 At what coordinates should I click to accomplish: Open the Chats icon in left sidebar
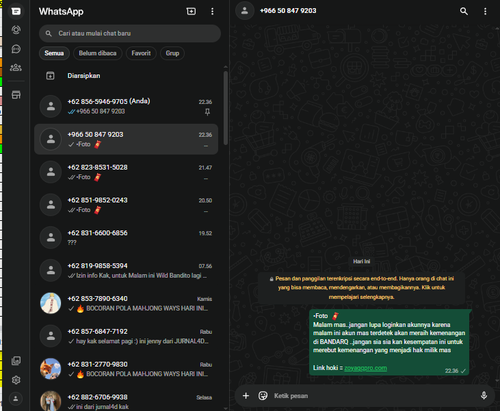[16, 11]
